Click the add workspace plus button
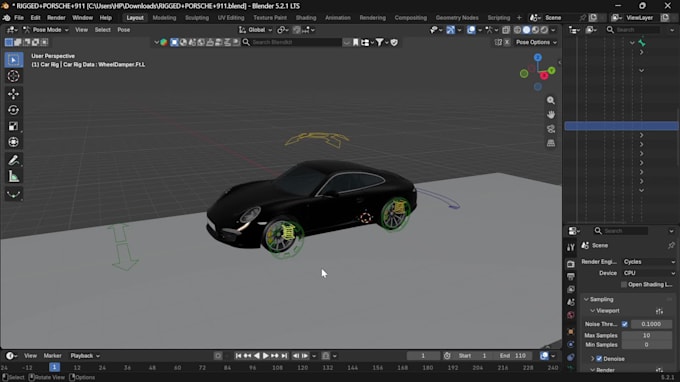 (x=519, y=18)
